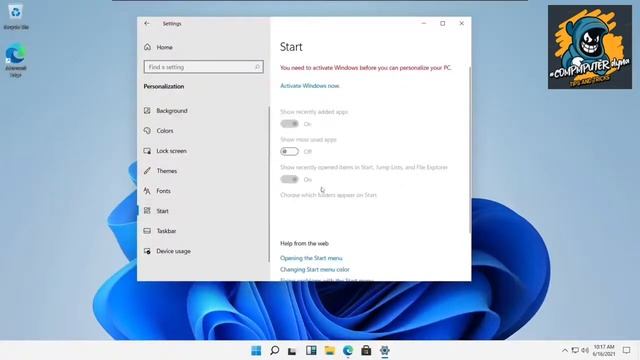The image size is (640, 360).
Task: Click the Start grid icon in sidebar
Action: 147,211
